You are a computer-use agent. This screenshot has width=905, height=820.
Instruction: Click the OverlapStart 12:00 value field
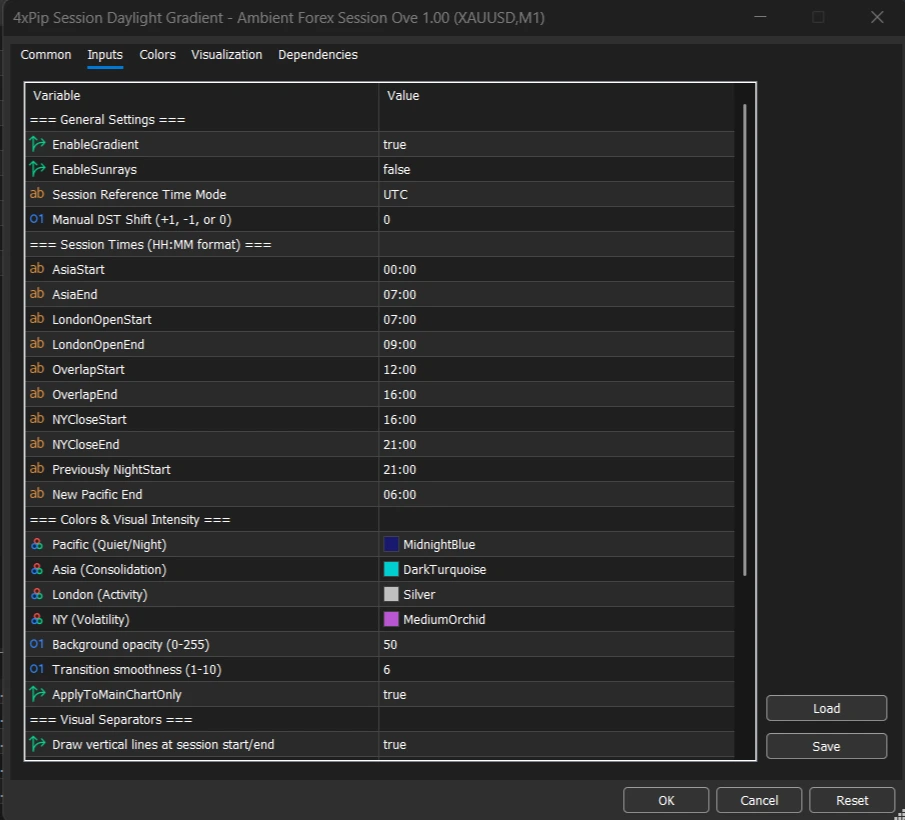pyautogui.click(x=399, y=369)
